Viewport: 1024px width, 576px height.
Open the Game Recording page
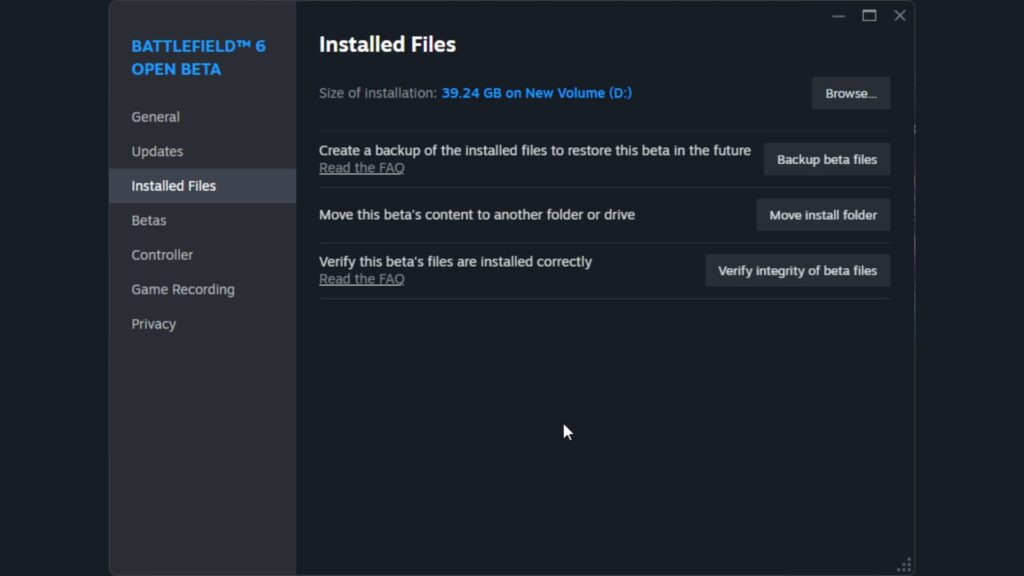pyautogui.click(x=183, y=289)
